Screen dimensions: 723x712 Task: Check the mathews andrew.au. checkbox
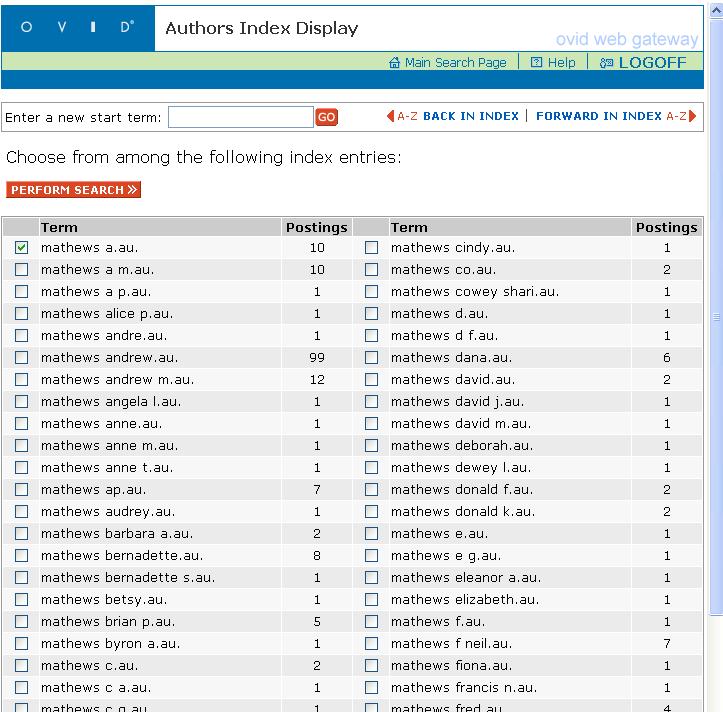click(21, 357)
